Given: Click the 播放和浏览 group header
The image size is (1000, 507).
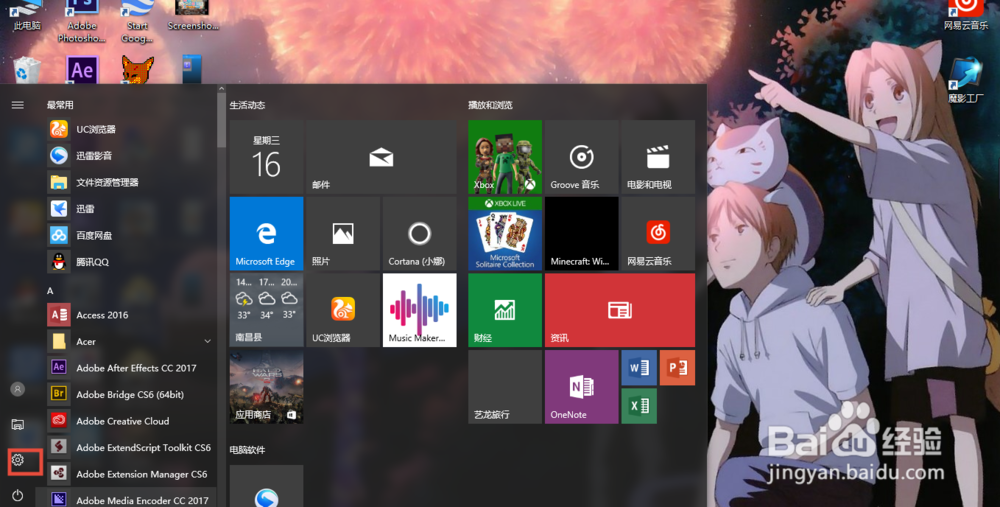Looking at the screenshot, I should pyautogui.click(x=490, y=105).
